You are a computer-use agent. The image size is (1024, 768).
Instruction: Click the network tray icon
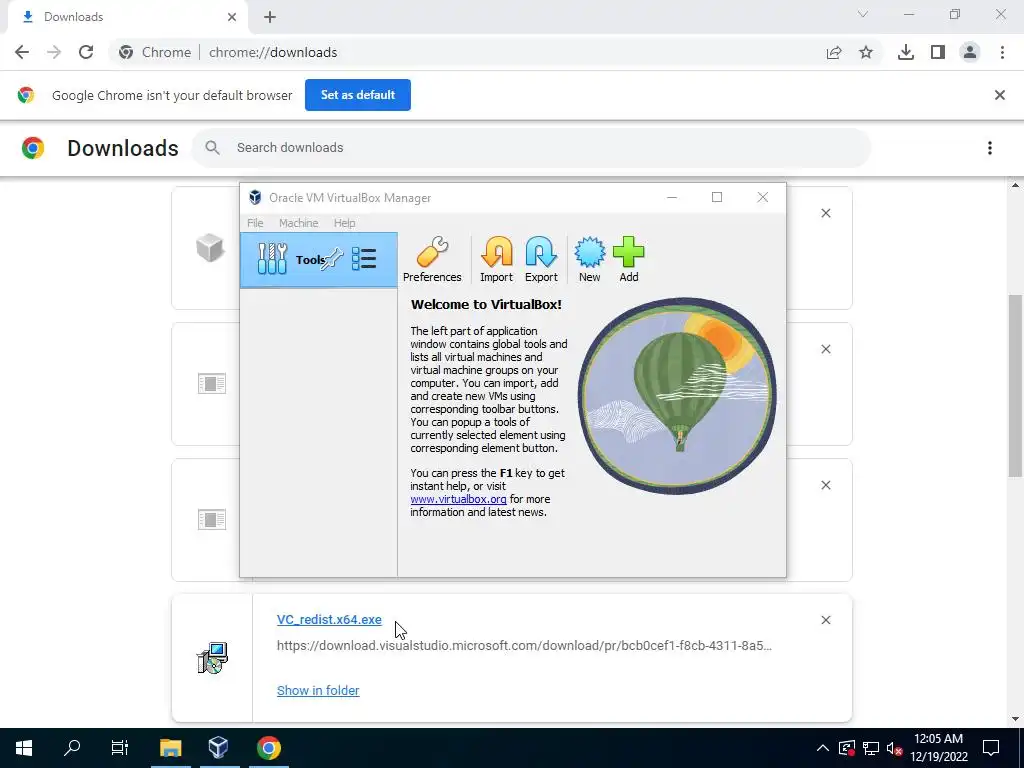(871, 748)
